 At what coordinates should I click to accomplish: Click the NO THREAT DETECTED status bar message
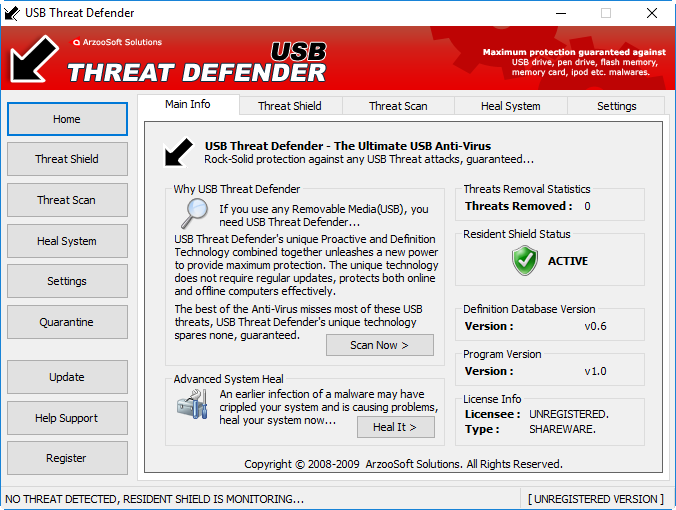154,499
